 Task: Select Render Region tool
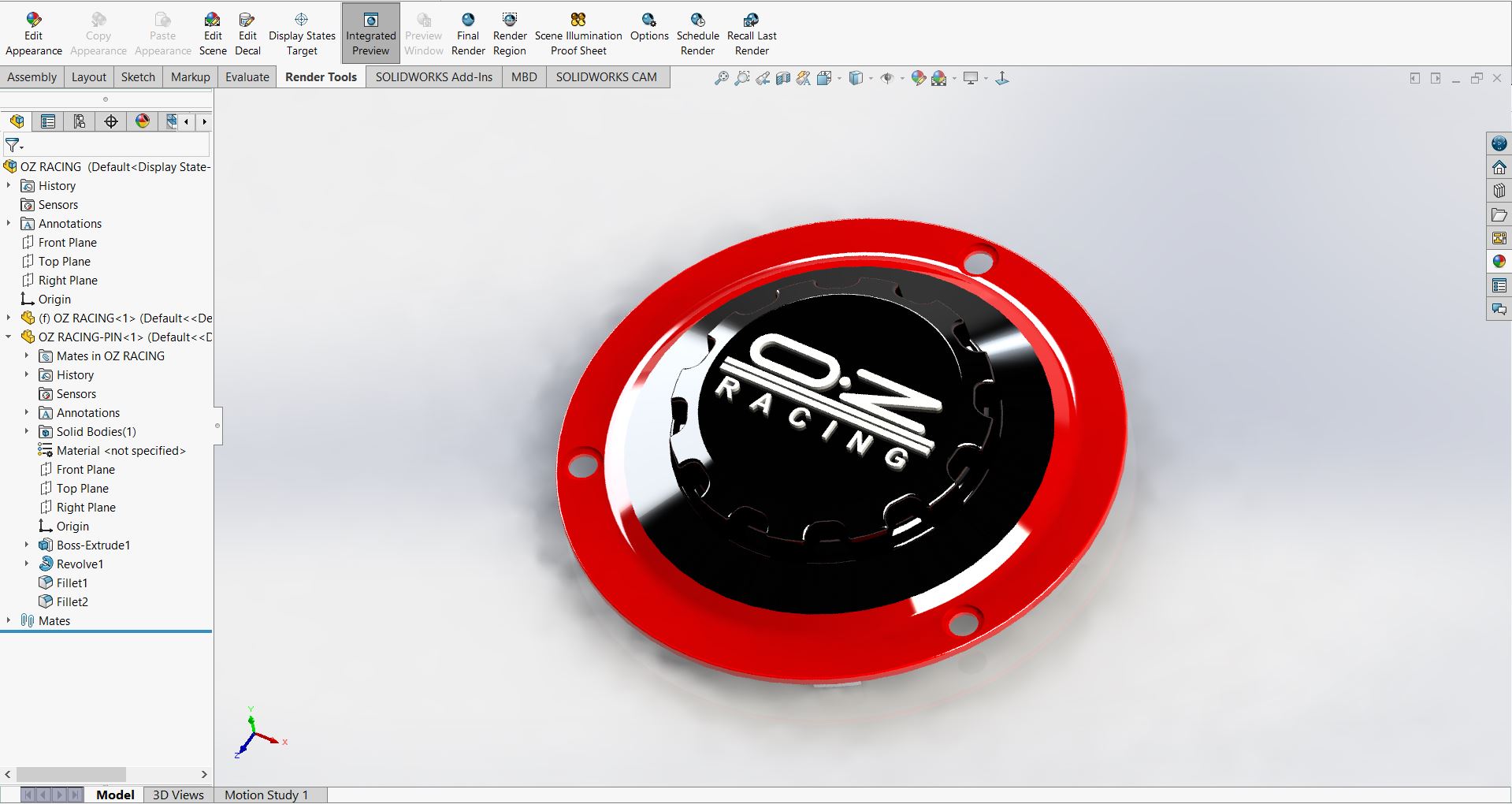click(x=510, y=34)
